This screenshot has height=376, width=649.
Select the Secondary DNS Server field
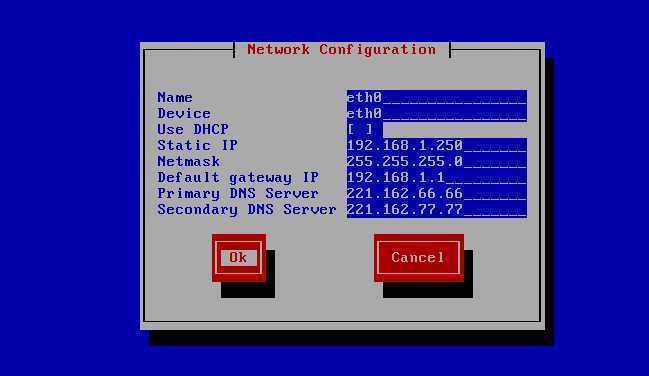coord(437,210)
